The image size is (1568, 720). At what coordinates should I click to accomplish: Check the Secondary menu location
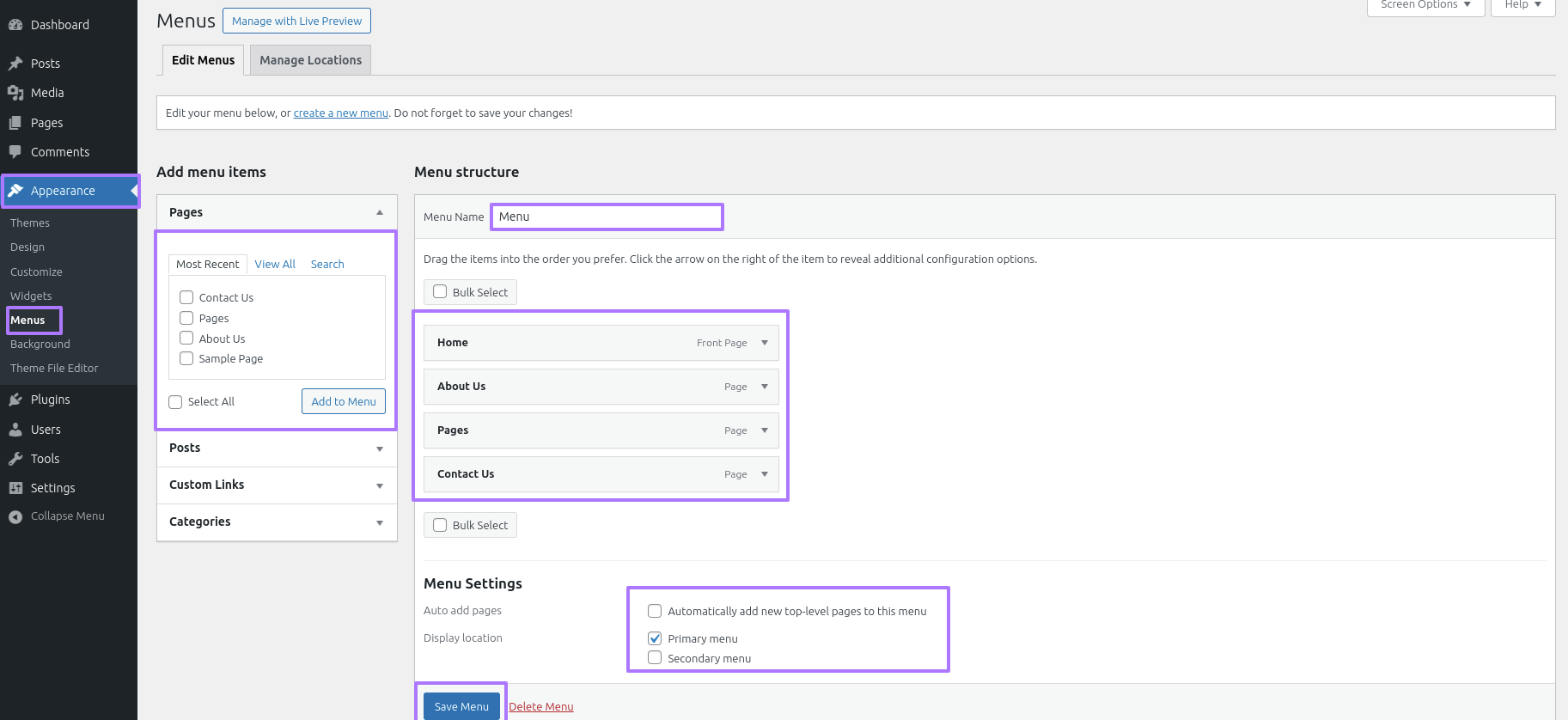pos(655,657)
